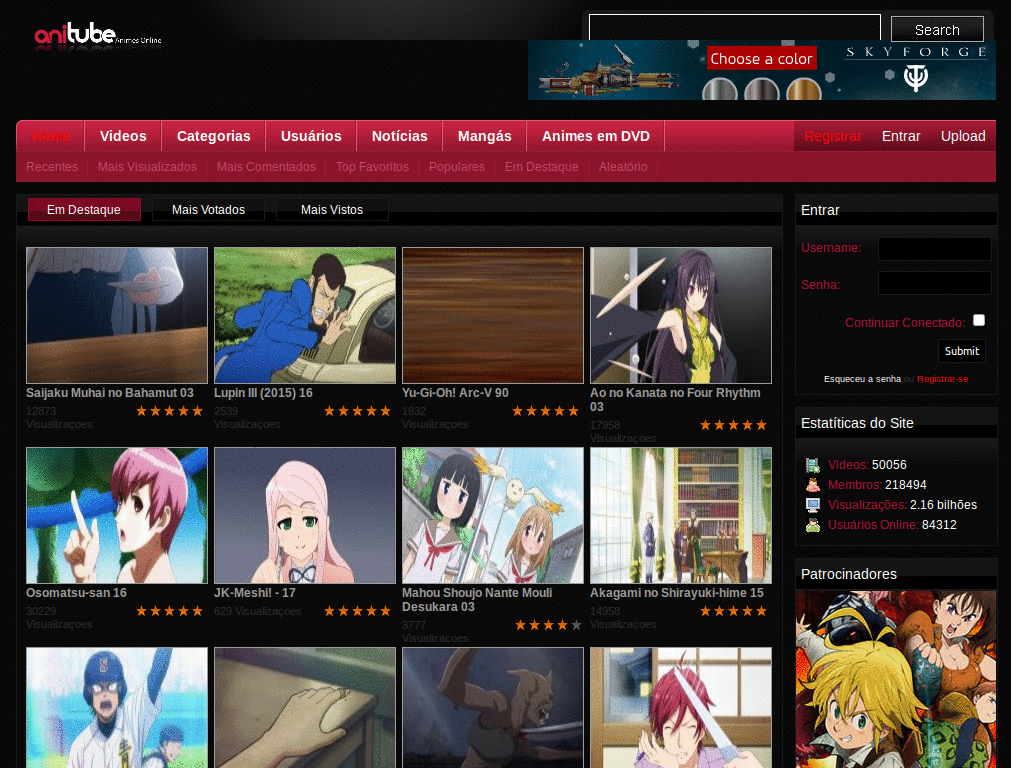Open the Mangás menu

[x=485, y=136]
